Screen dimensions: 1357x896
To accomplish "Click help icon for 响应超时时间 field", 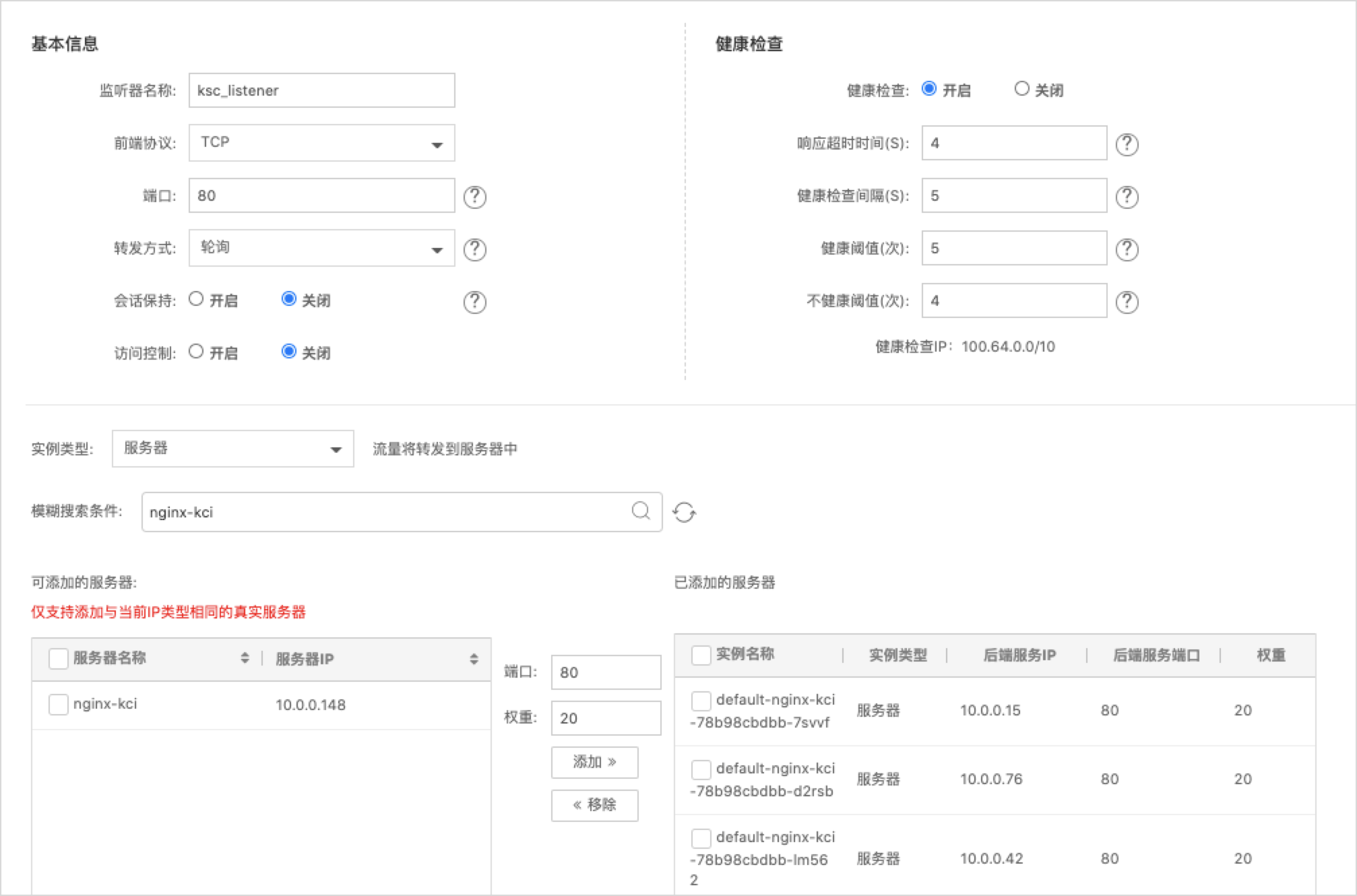I will tap(1127, 144).
